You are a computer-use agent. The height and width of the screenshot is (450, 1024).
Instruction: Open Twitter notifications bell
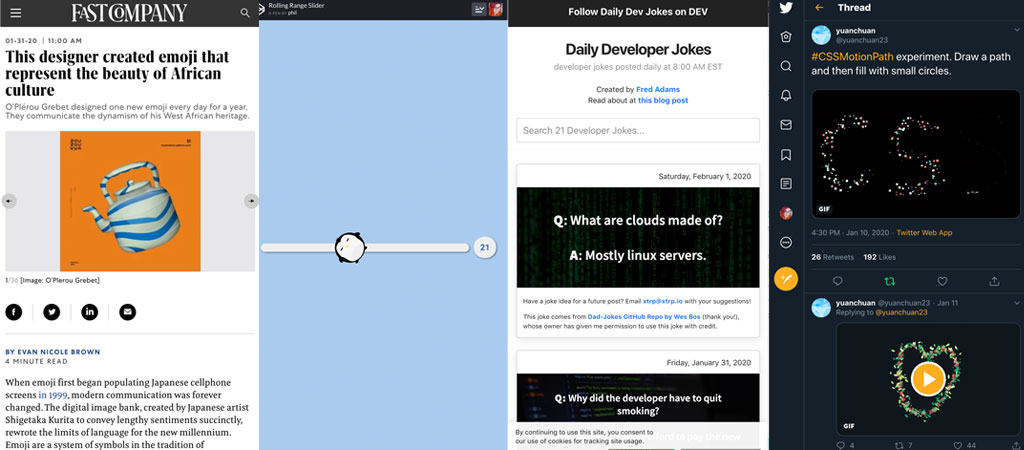coord(786,95)
